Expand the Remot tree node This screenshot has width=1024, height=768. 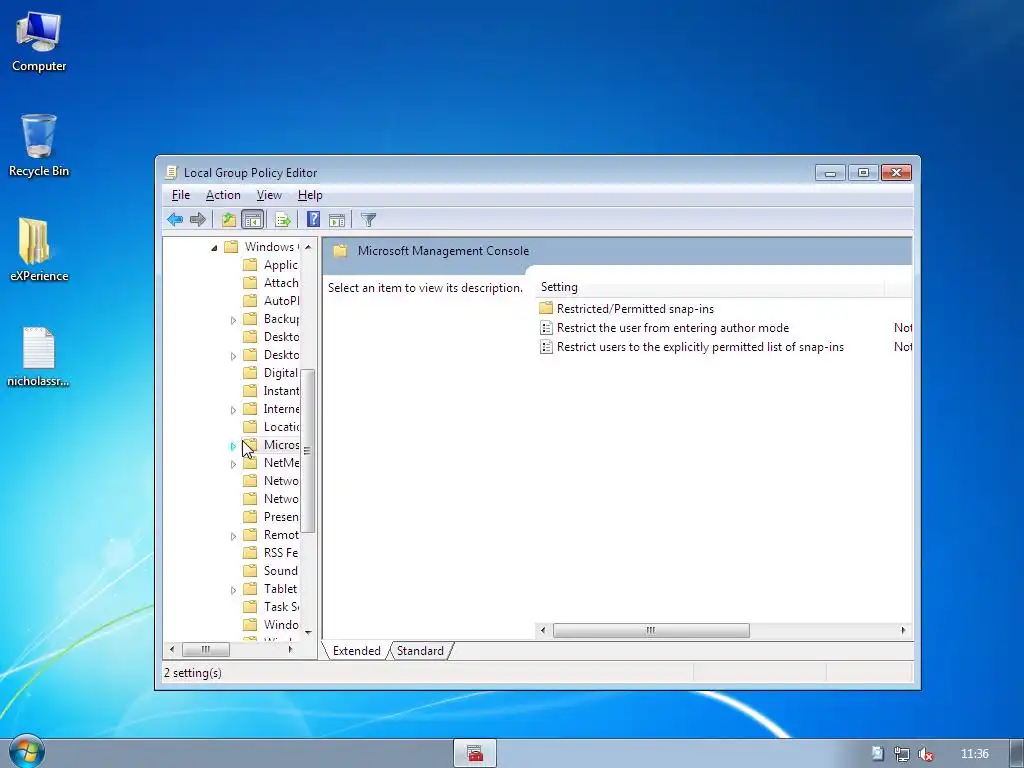233,536
